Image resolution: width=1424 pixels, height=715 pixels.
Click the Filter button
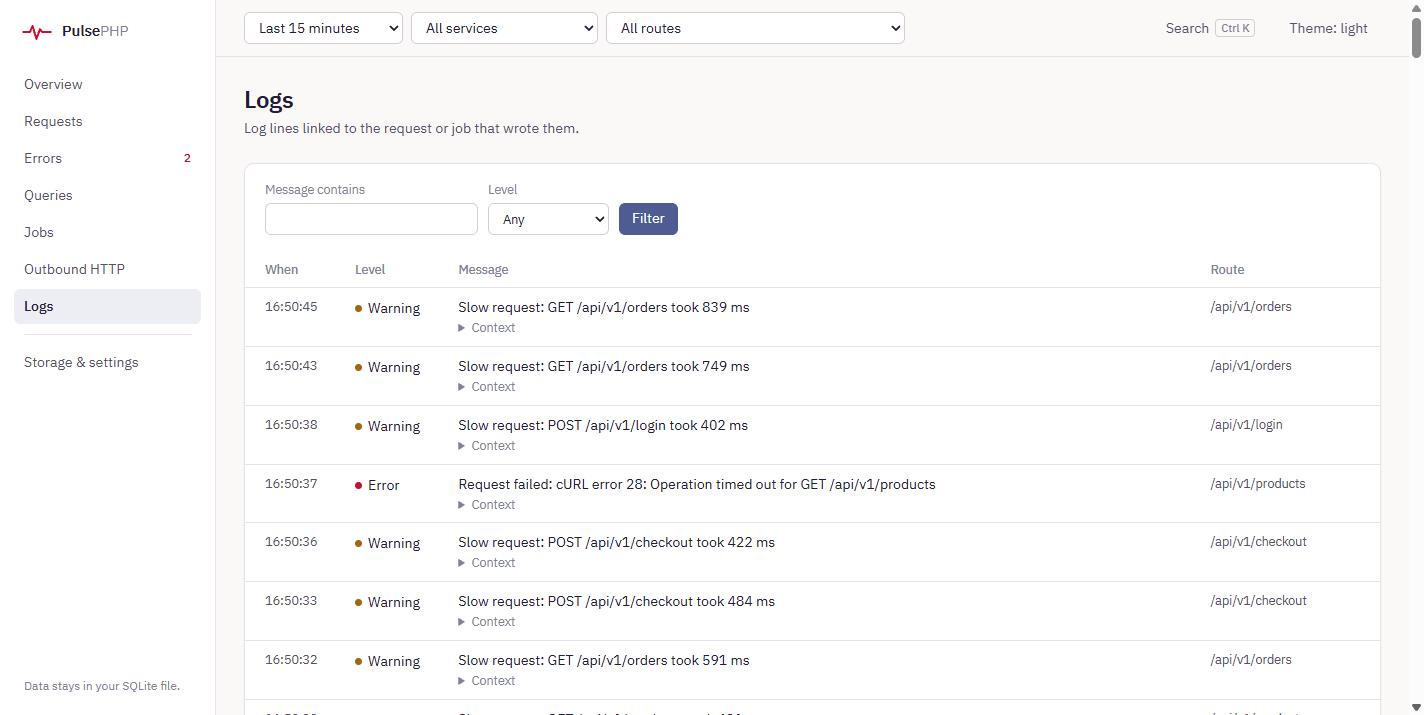point(648,219)
